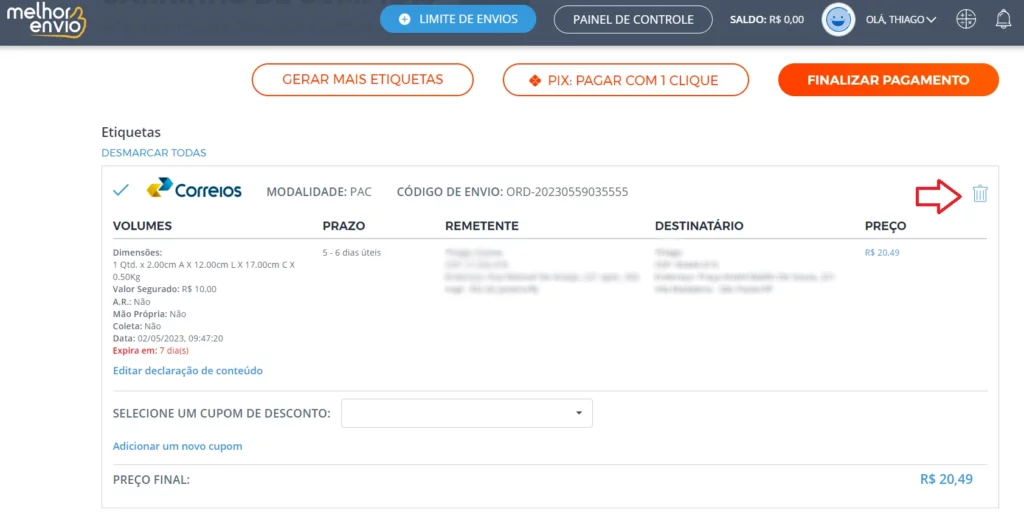Expand the Olá, Thiago account menu
Image resolution: width=1024 pixels, height=521 pixels.
pos(901,20)
